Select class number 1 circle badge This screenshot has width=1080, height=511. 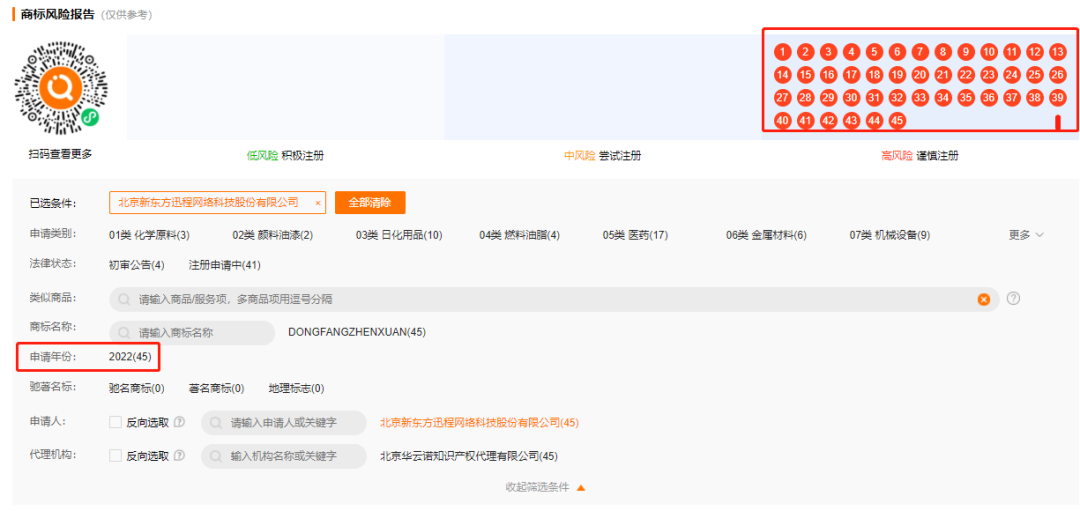(782, 52)
